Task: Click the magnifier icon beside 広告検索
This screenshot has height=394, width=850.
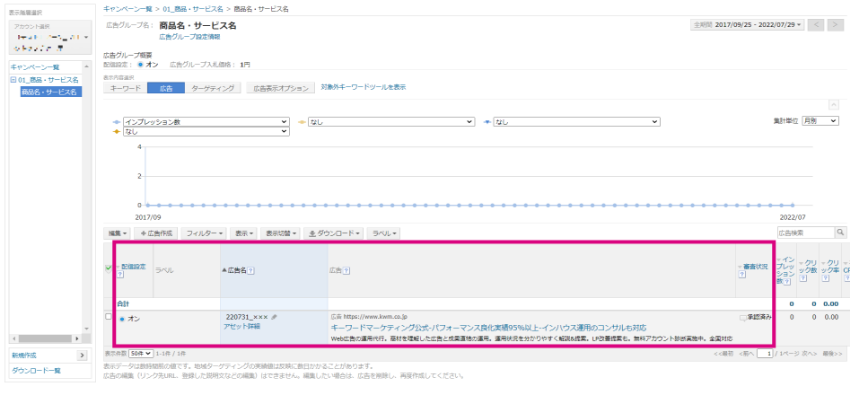Action: point(841,232)
